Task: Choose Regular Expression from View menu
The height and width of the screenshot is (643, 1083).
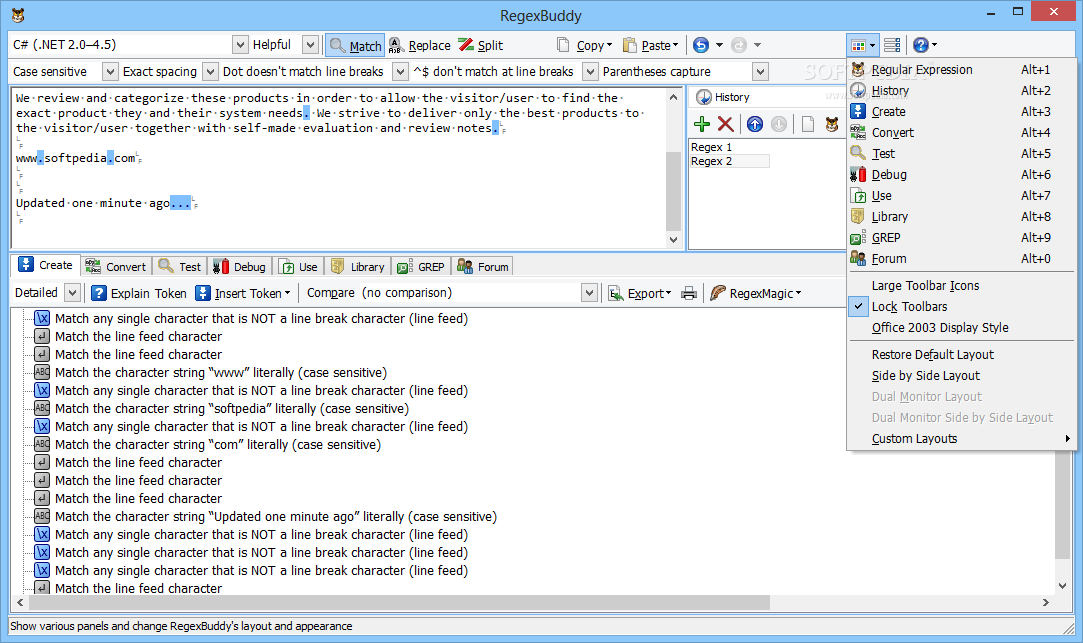Action: (x=961, y=70)
